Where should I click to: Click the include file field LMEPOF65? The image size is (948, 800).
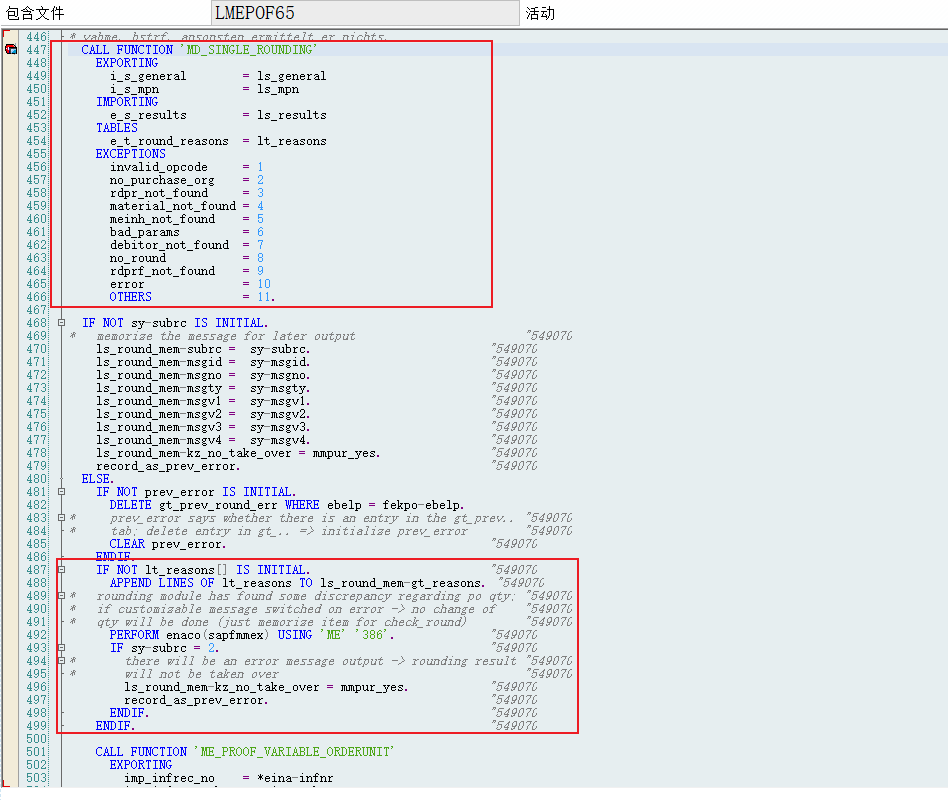coord(365,13)
